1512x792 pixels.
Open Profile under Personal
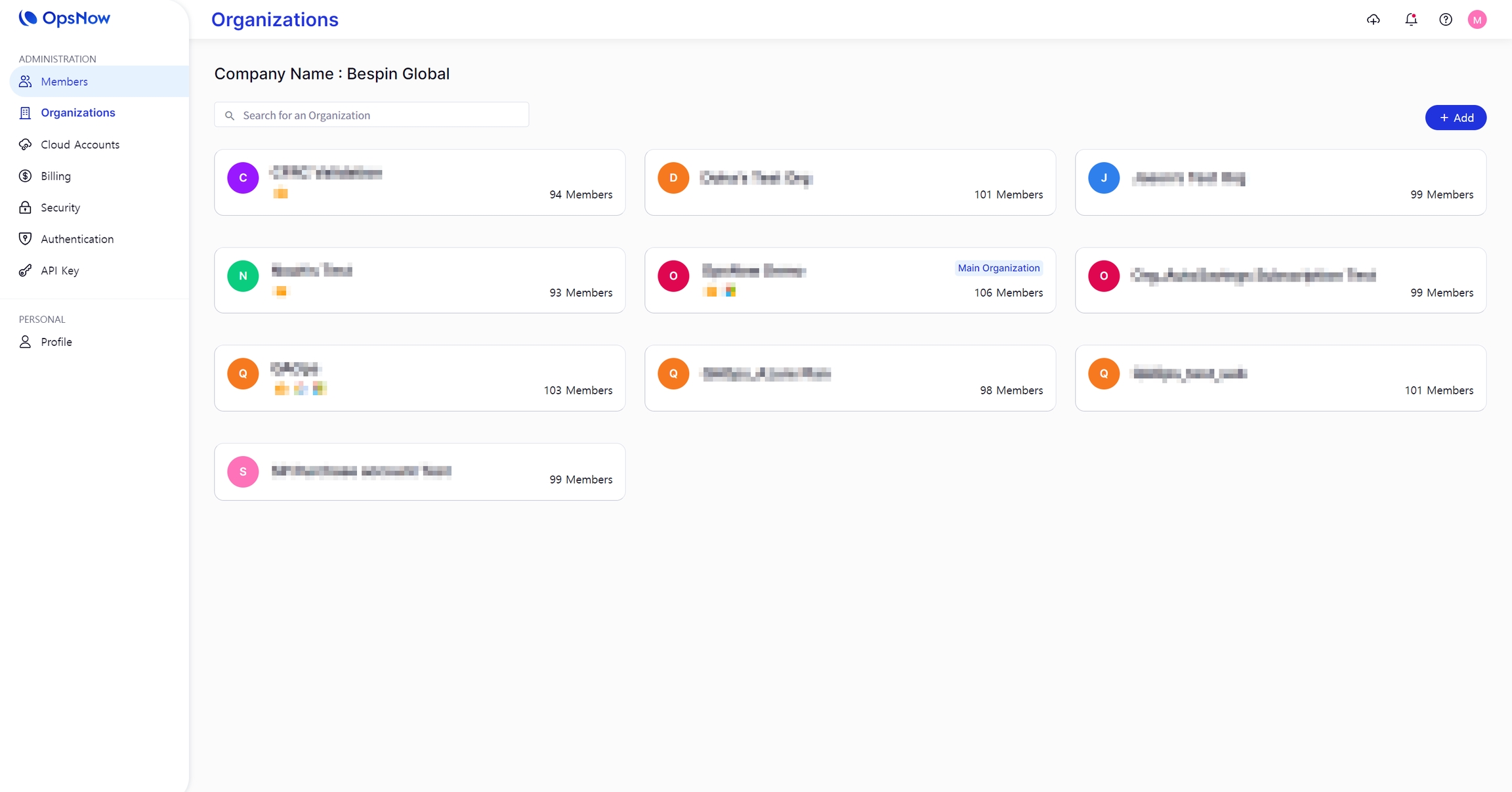coord(56,342)
